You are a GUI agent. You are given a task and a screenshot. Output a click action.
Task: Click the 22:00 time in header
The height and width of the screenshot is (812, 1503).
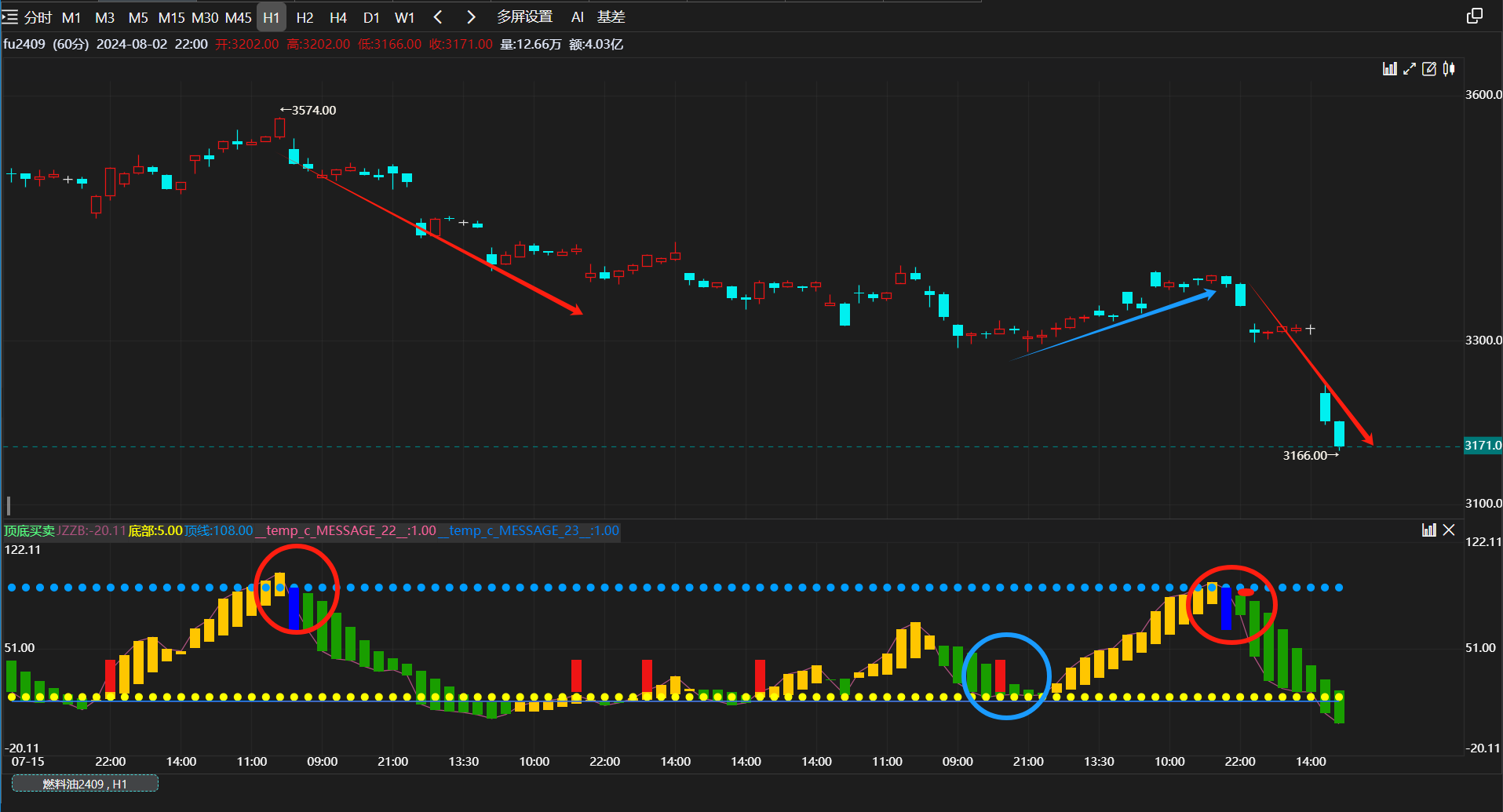click(x=192, y=45)
